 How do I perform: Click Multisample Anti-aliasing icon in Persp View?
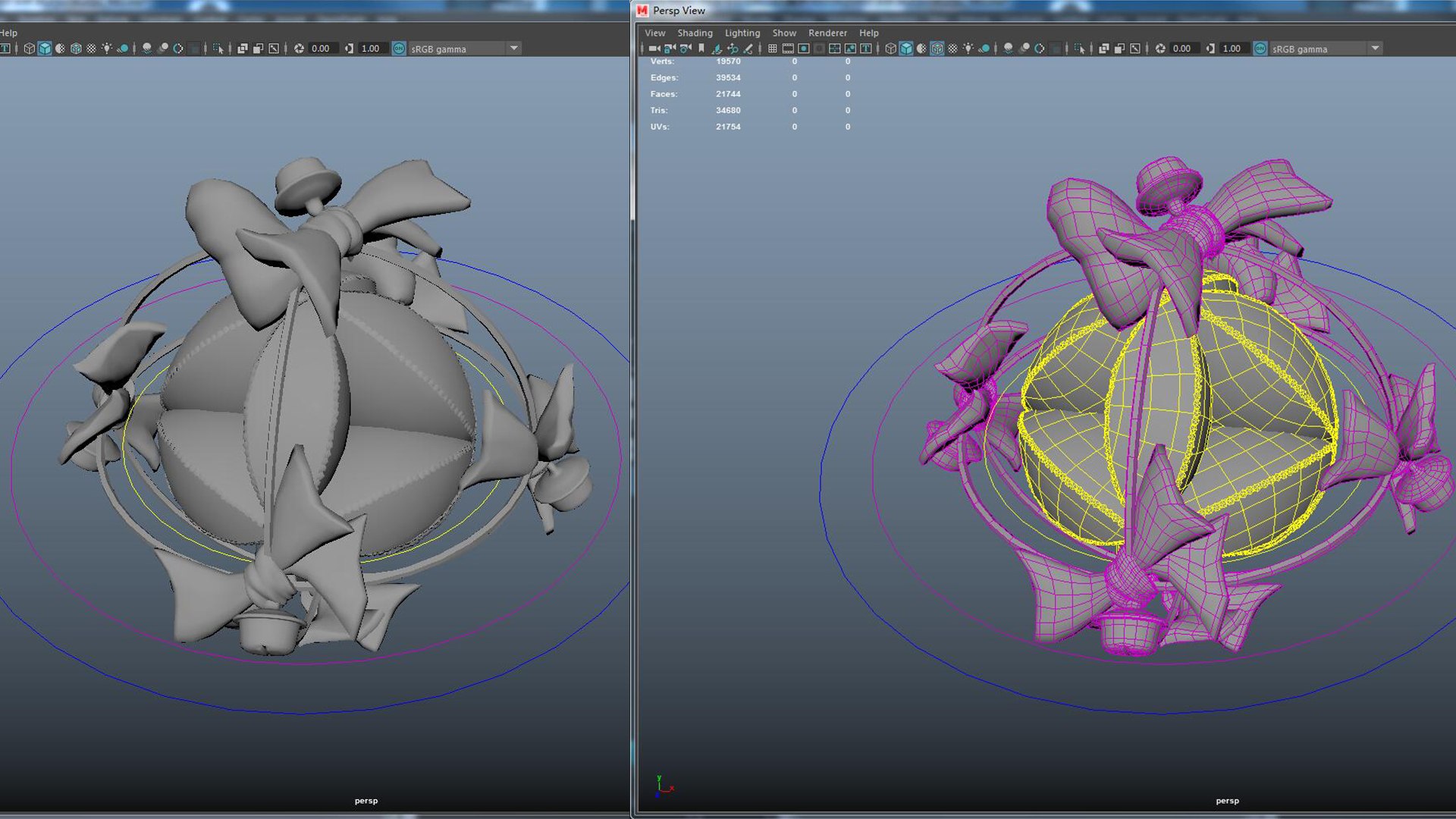coord(1040,49)
